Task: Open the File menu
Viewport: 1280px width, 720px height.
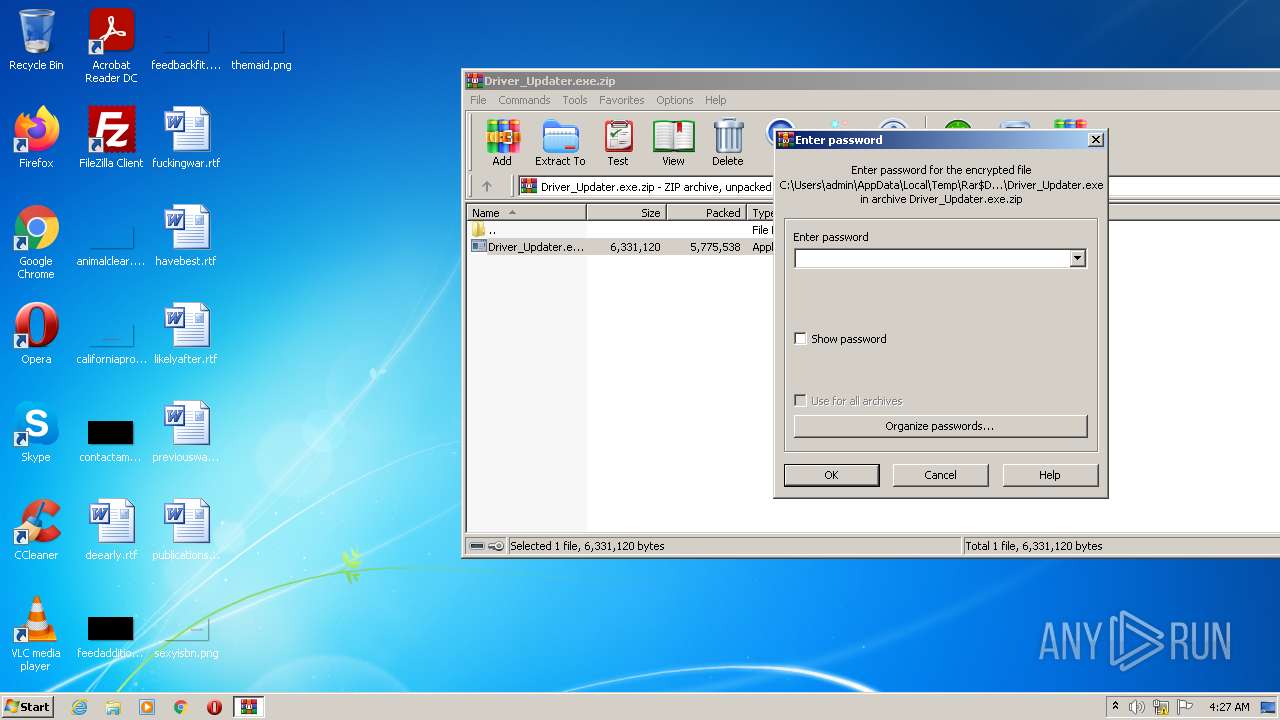Action: [x=478, y=100]
